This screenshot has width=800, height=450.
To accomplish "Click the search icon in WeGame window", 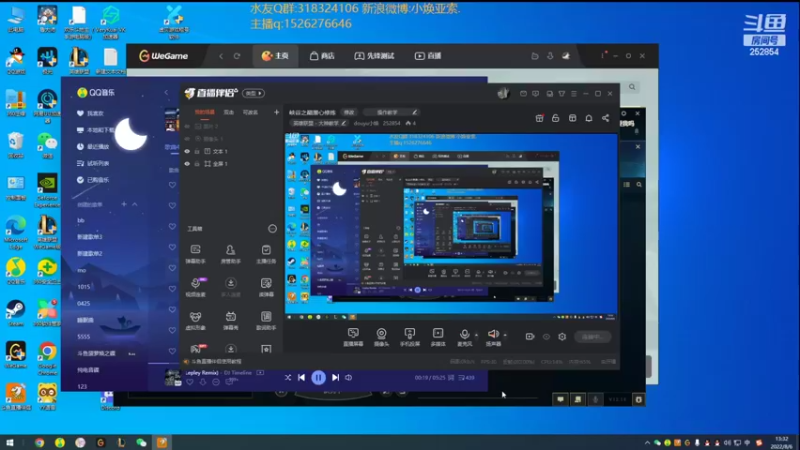I will pyautogui.click(x=632, y=87).
